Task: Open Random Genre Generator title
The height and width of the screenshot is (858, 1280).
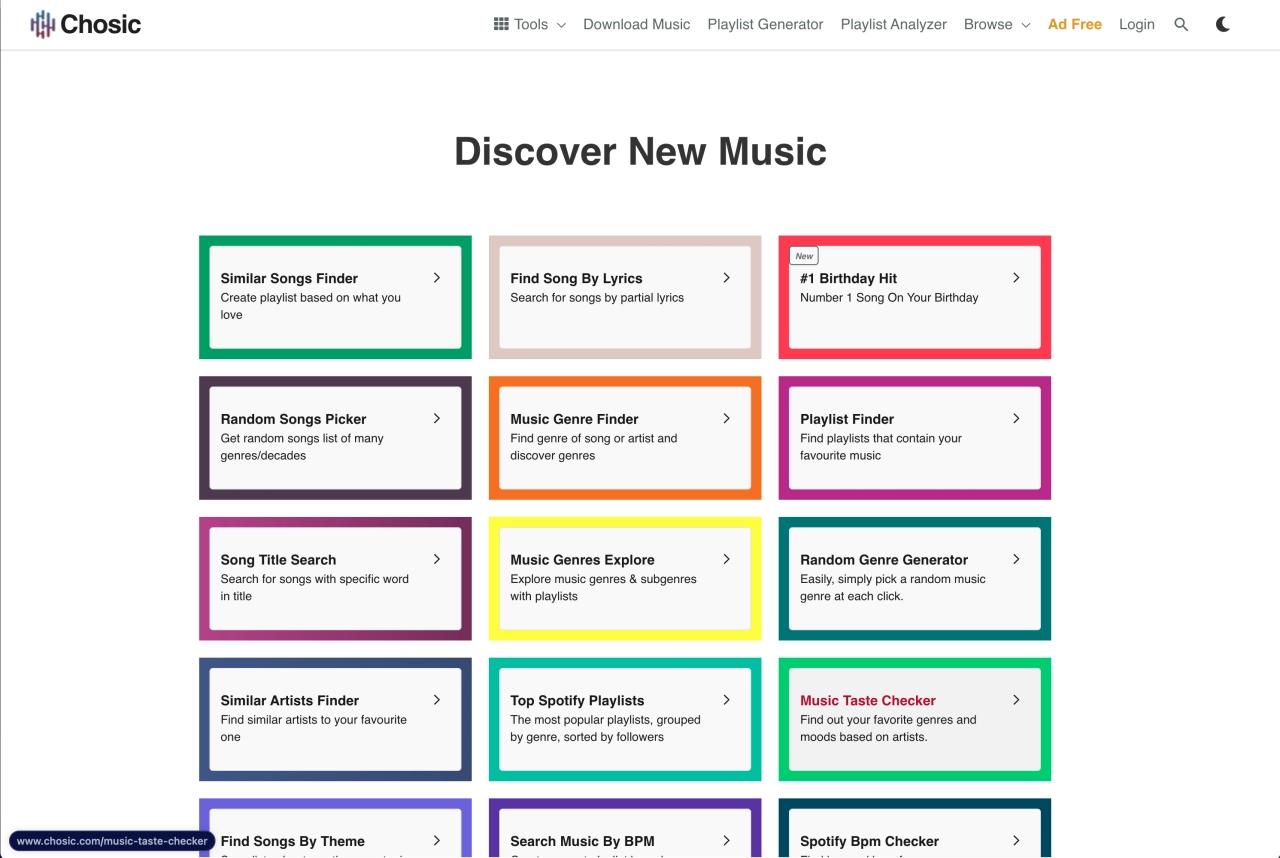Action: [884, 560]
